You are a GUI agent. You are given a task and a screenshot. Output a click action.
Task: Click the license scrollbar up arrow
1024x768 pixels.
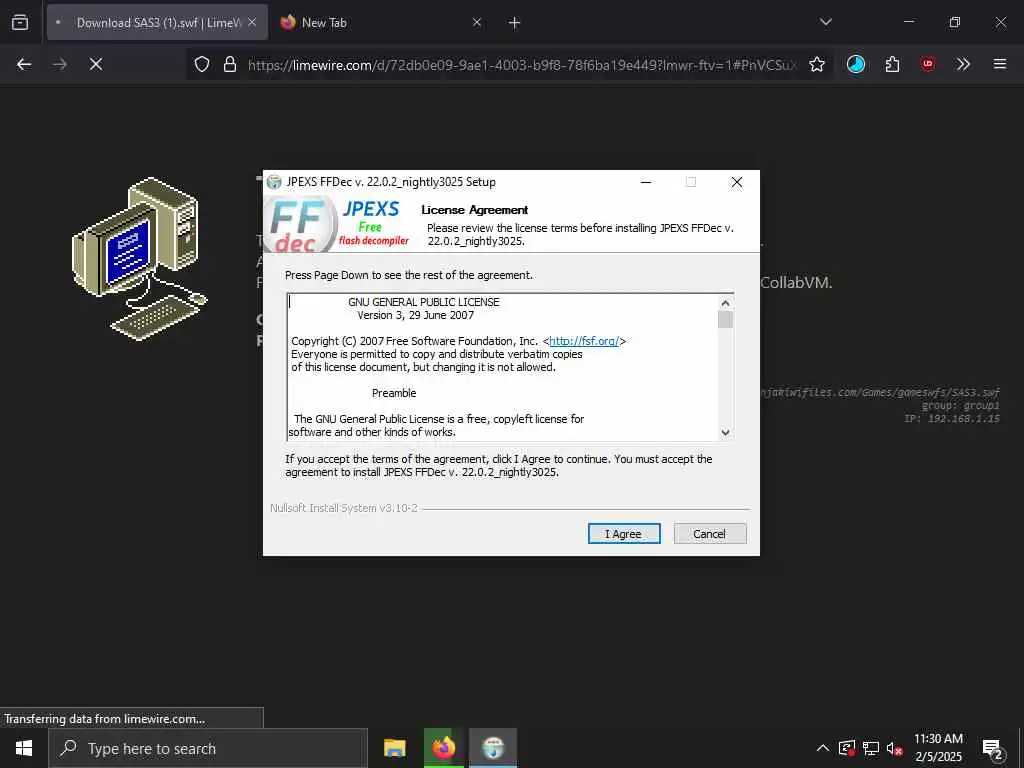tap(725, 303)
